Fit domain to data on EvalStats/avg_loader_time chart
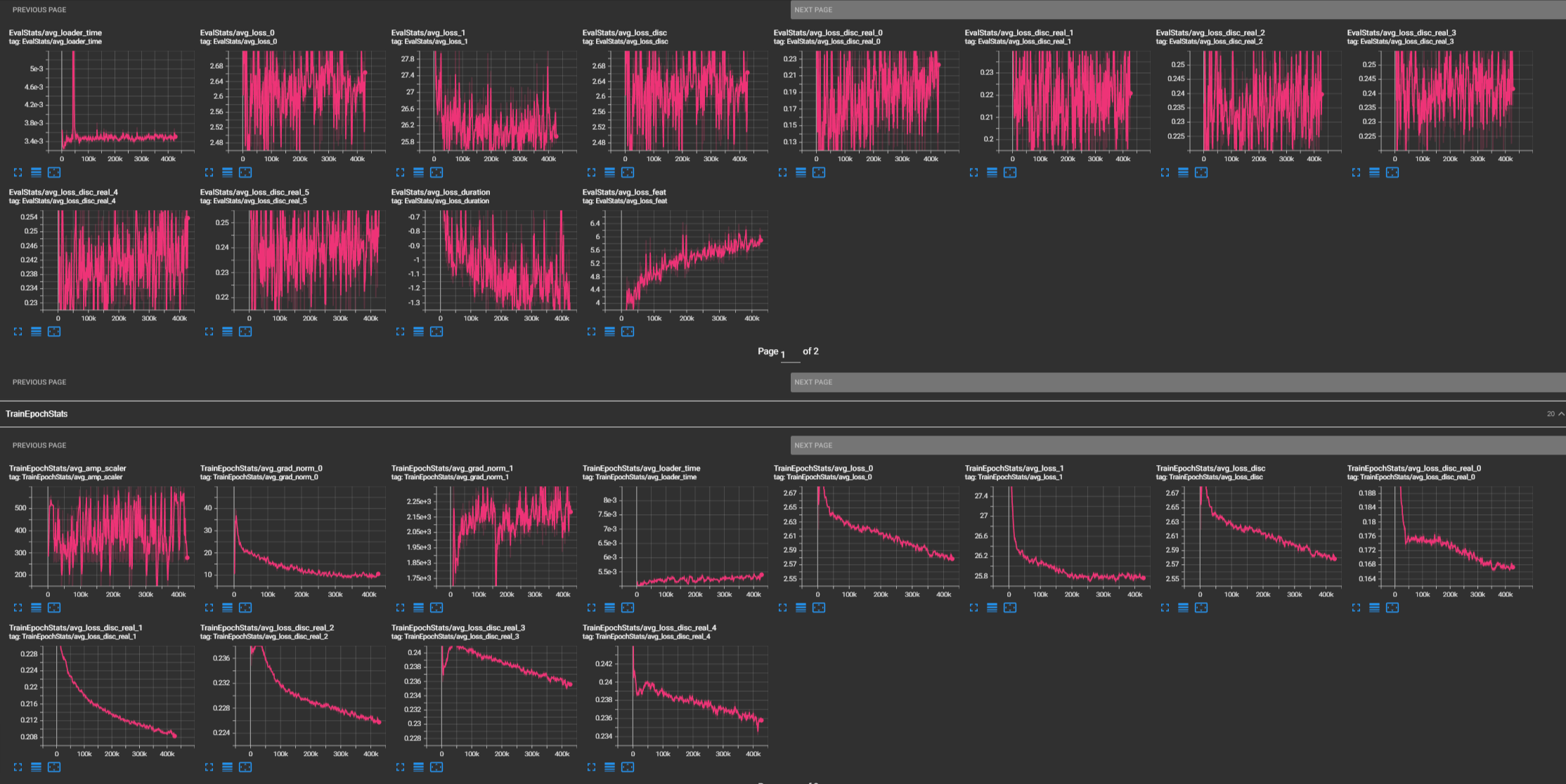Screen dimensions: 1566x784 (54, 172)
